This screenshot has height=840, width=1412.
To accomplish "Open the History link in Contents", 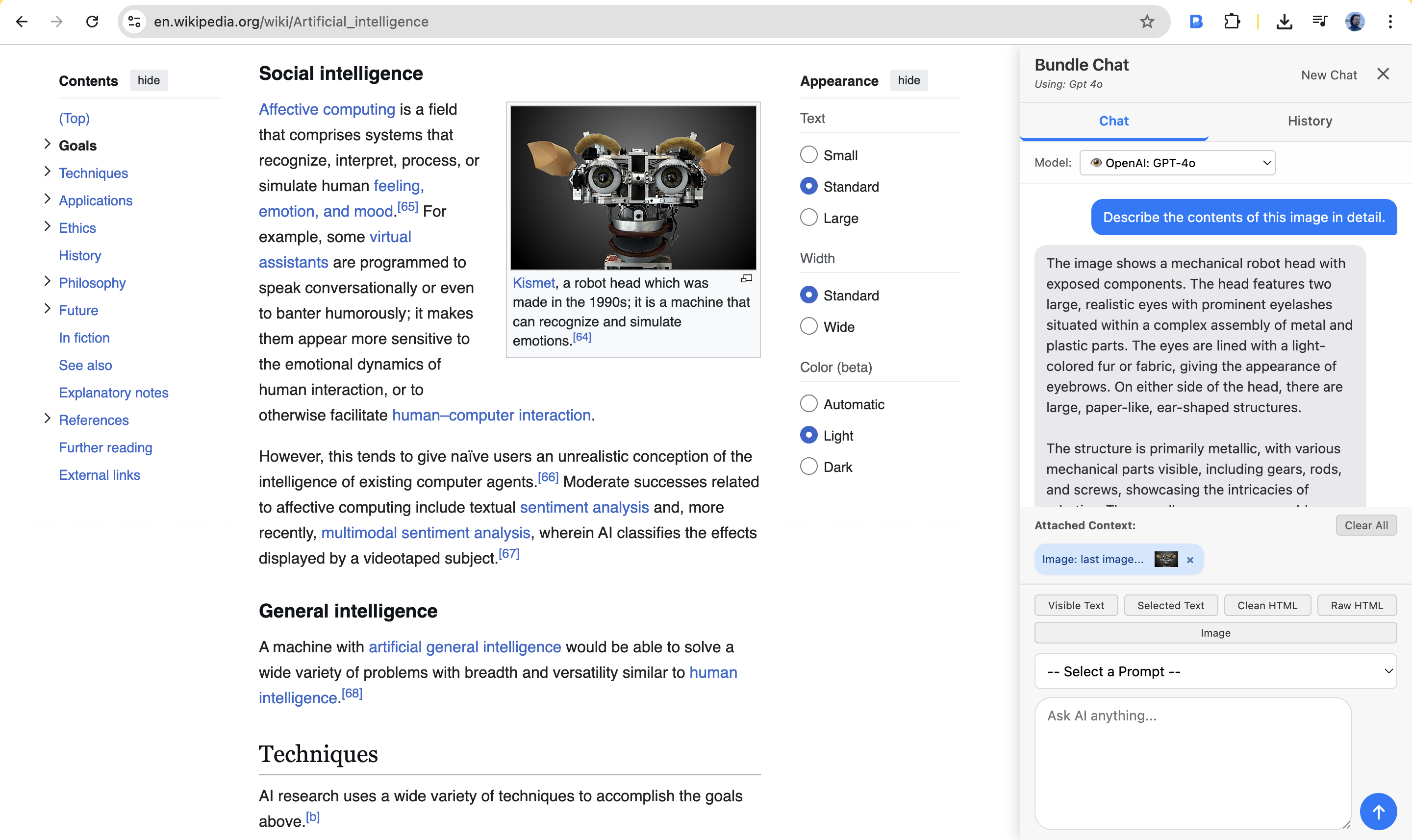I will pyautogui.click(x=80, y=255).
